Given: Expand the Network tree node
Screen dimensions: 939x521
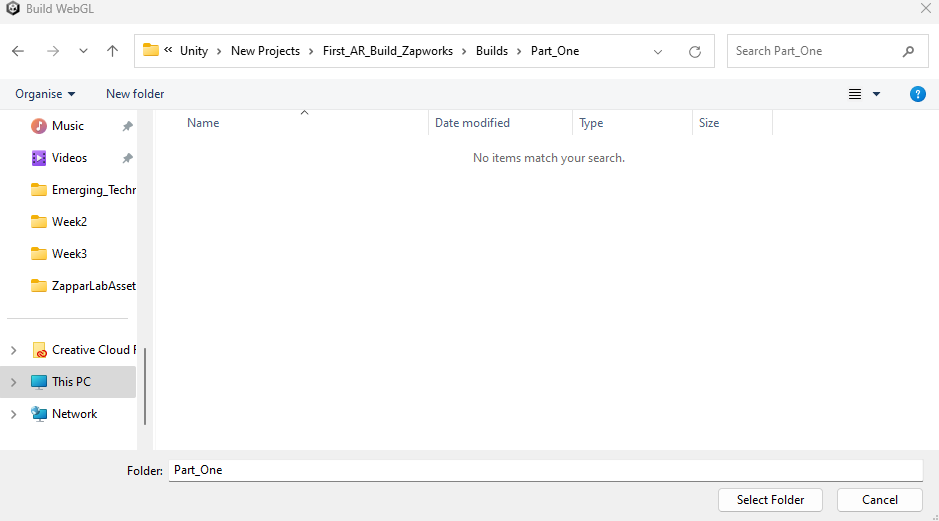Looking at the screenshot, I should pyautogui.click(x=13, y=414).
